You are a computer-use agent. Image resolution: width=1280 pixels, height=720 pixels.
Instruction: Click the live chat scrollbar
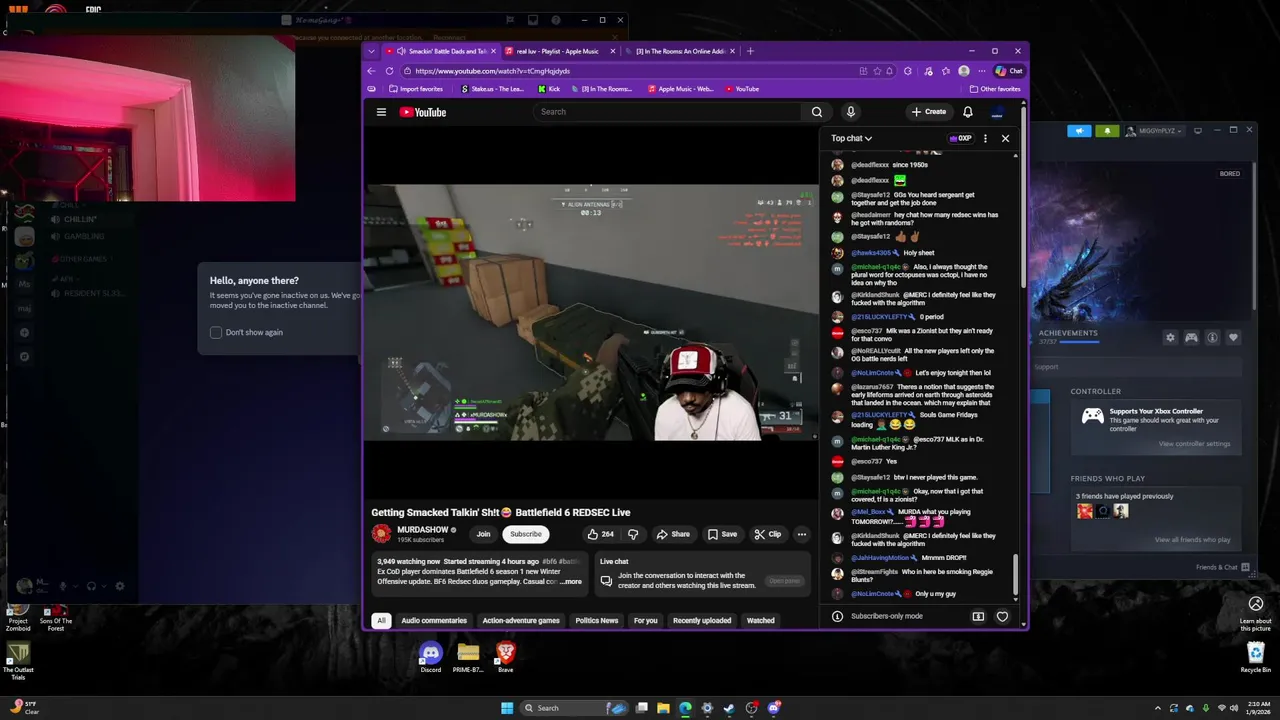(x=1017, y=573)
